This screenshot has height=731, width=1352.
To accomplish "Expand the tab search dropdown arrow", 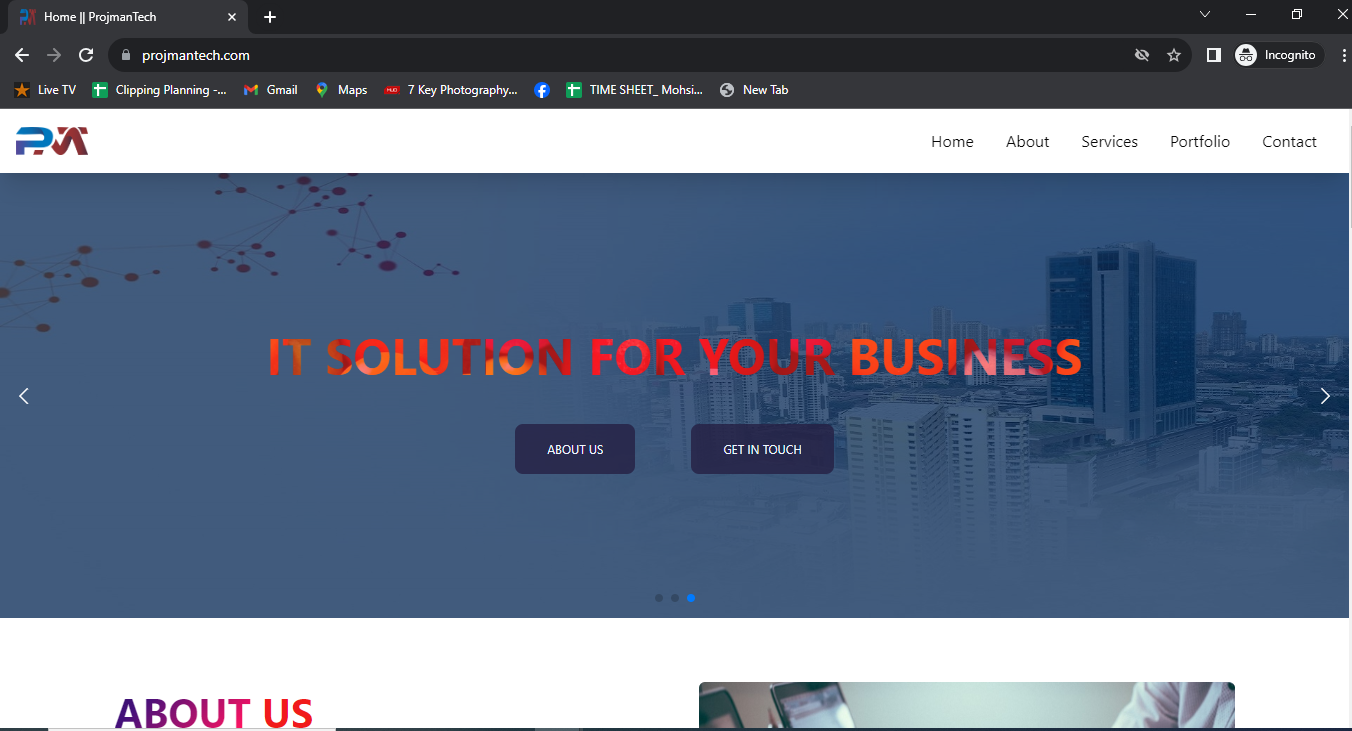I will pyautogui.click(x=1205, y=14).
